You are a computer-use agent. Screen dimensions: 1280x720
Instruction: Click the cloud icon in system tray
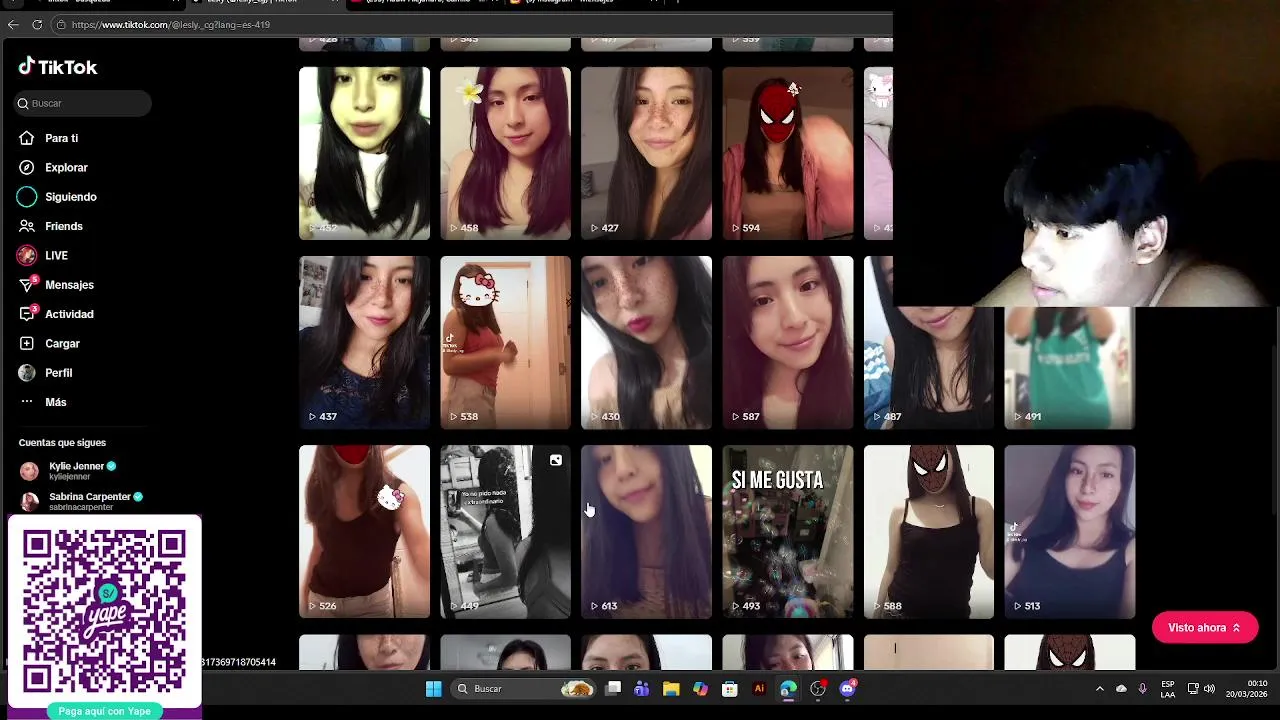coord(1121,689)
